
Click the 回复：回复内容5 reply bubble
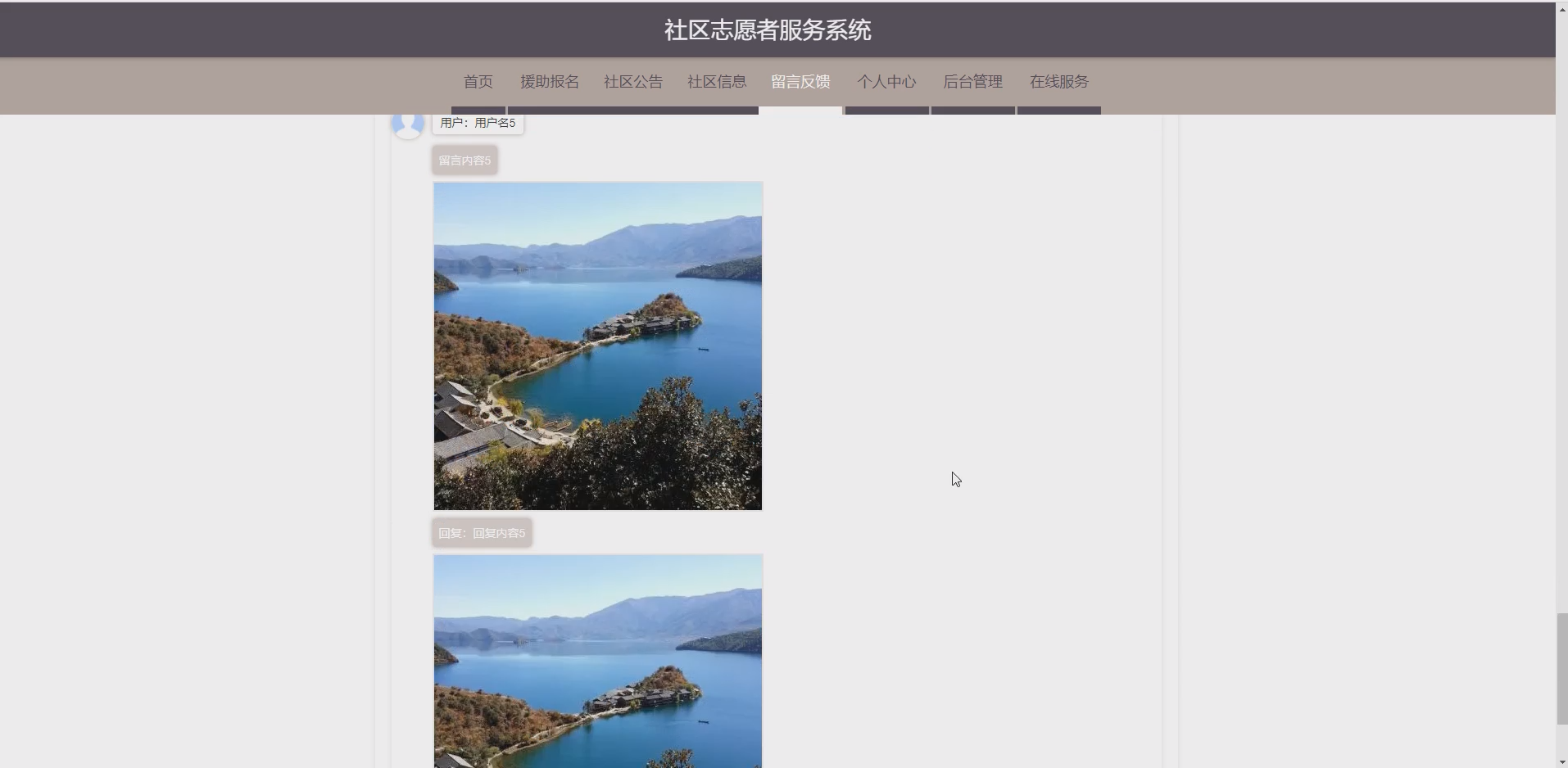pyautogui.click(x=482, y=533)
